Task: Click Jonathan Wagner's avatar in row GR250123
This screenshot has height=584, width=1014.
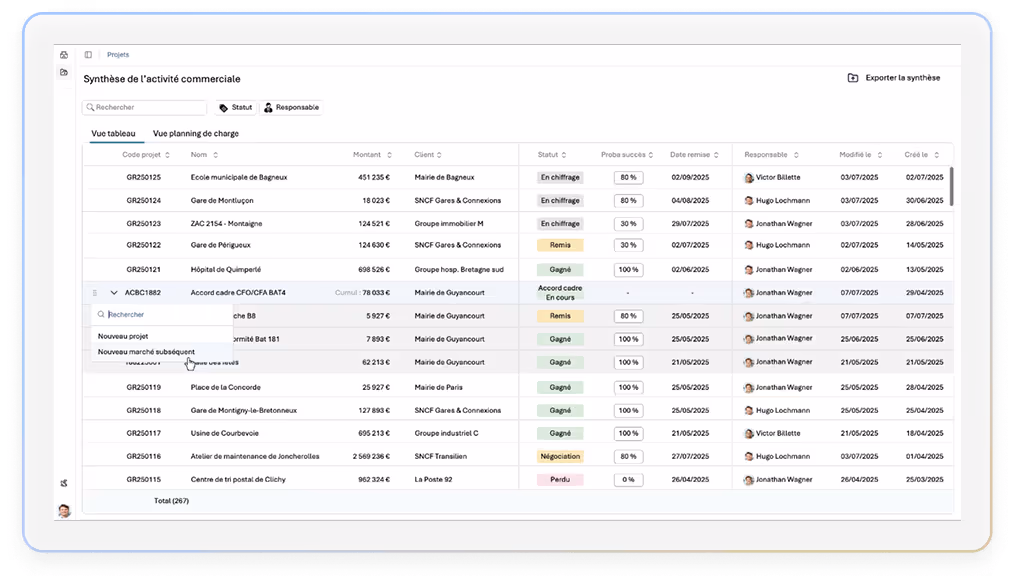Action: [x=749, y=224]
